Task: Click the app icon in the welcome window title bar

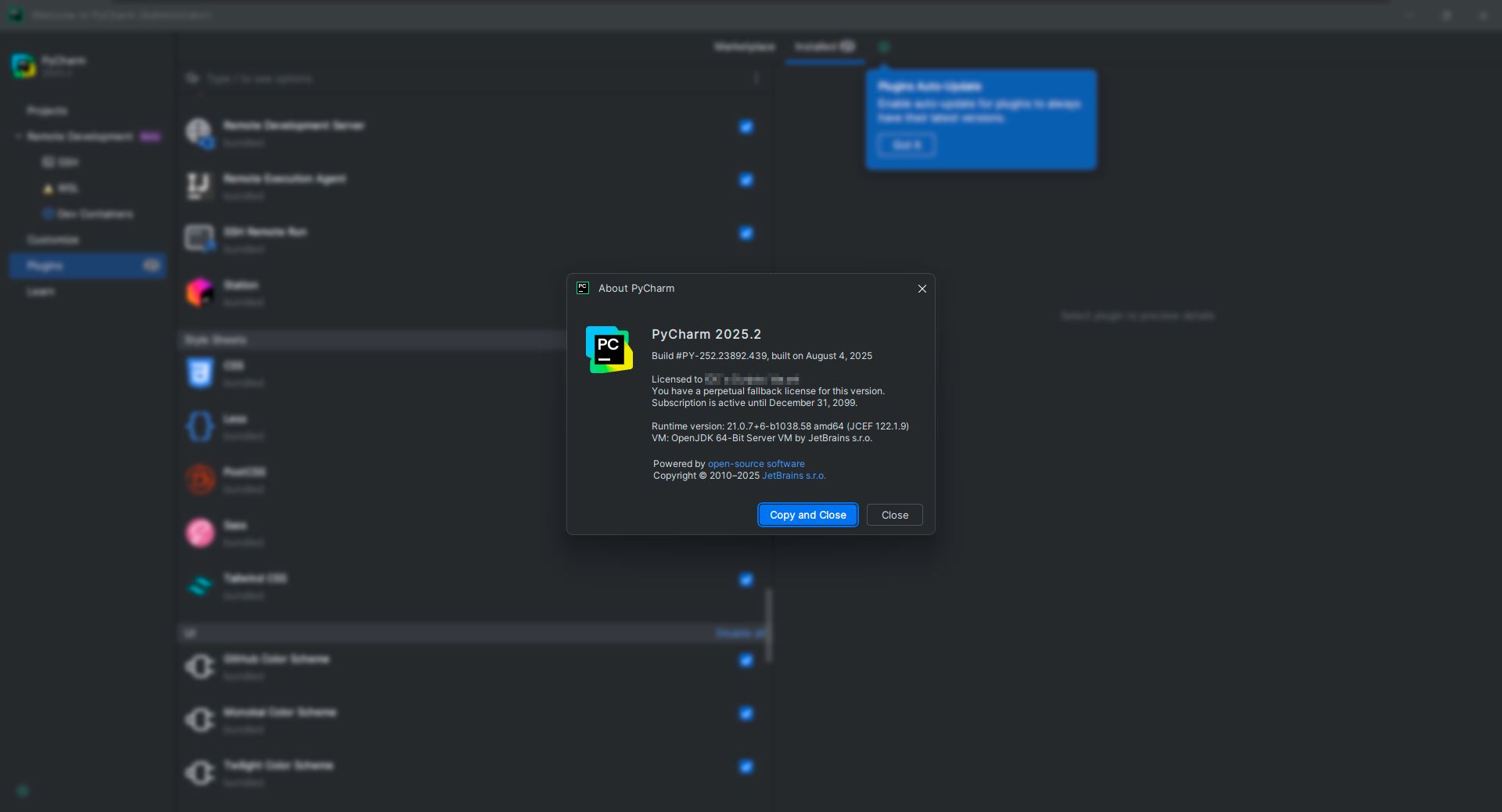Action: click(16, 15)
